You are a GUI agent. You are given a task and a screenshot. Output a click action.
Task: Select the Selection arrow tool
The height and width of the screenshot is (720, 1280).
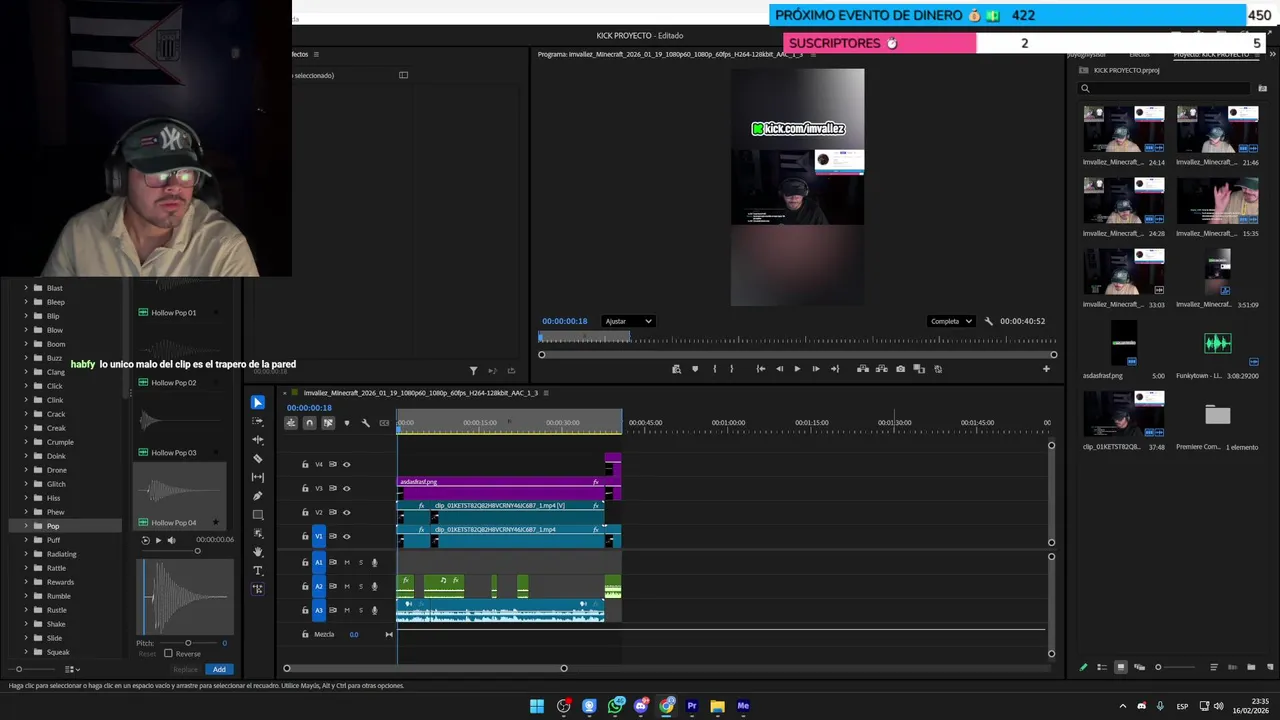pos(257,402)
